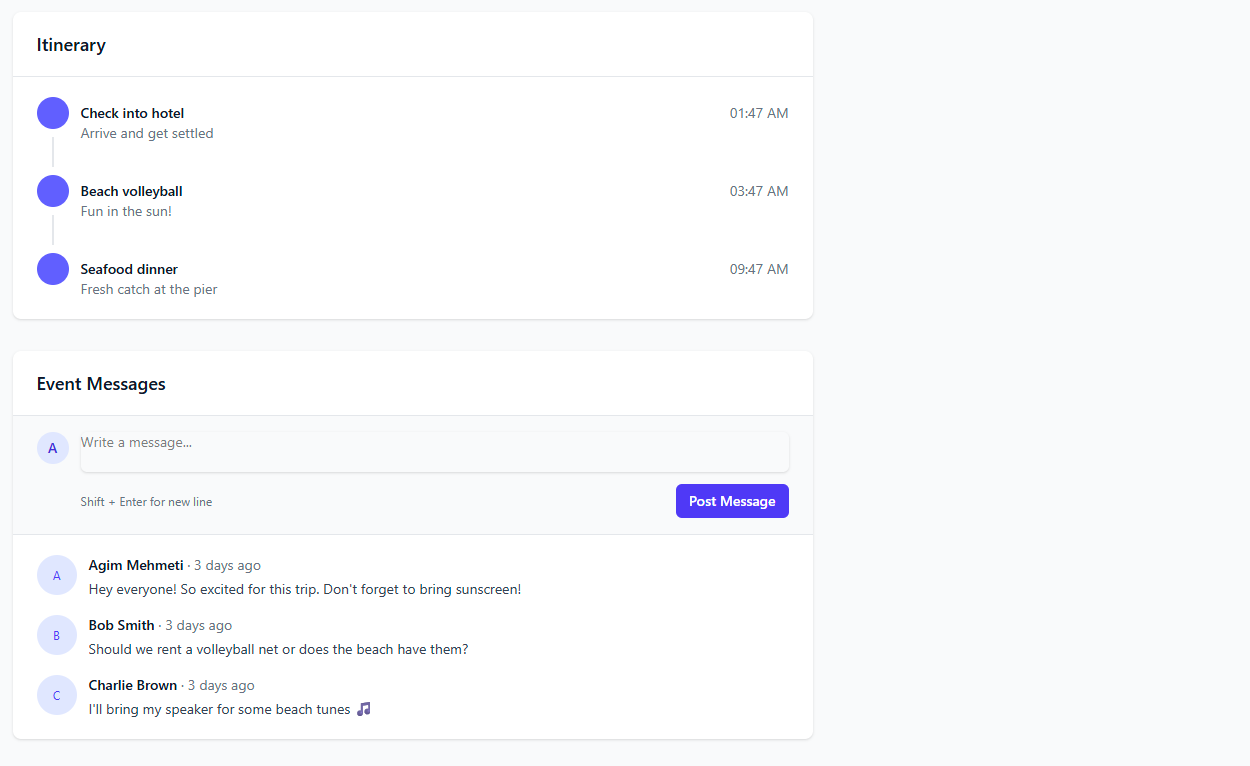Click the Seafood dinner timeline dot

click(x=52, y=268)
